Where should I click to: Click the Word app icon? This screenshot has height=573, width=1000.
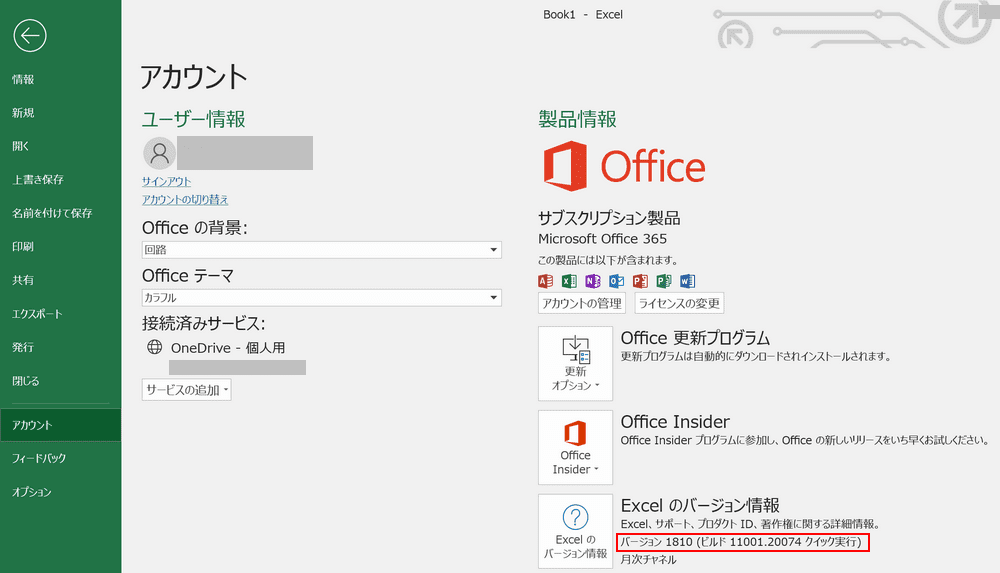(x=688, y=281)
